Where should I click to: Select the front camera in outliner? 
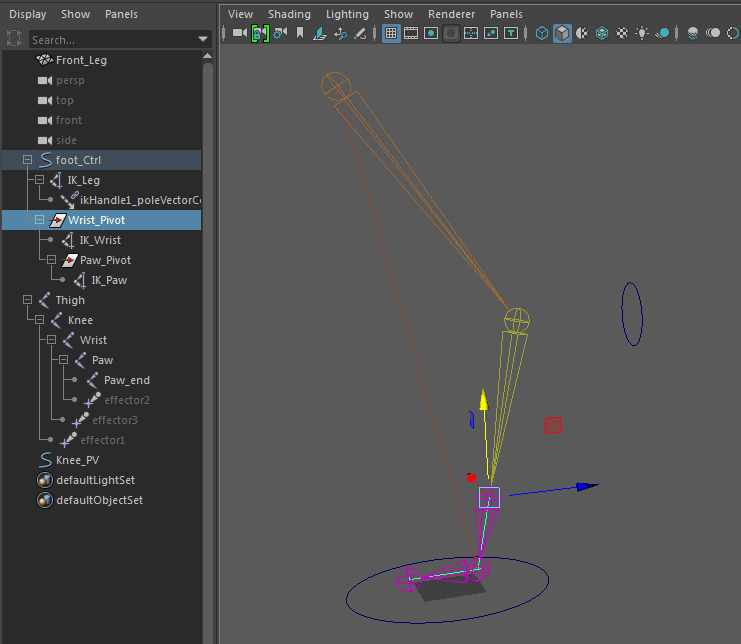coord(69,120)
